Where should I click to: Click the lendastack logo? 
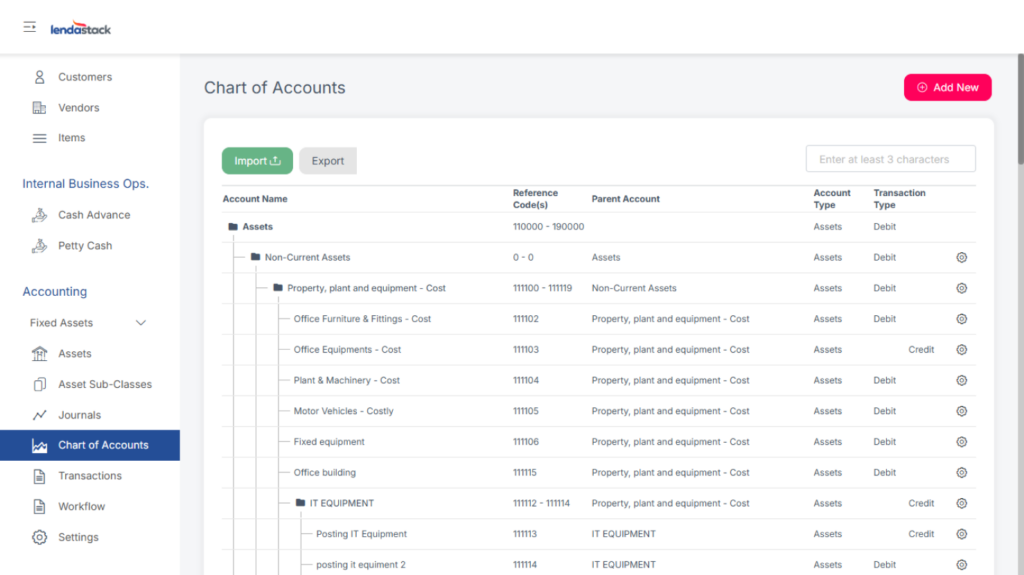(x=81, y=29)
